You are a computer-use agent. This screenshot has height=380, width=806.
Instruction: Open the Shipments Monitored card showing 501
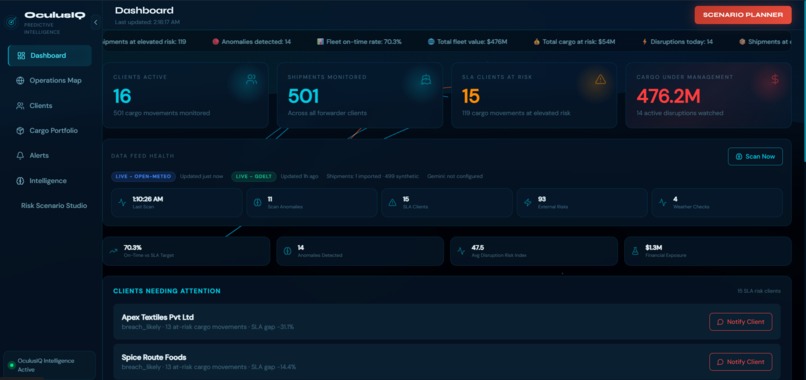[x=360, y=95]
